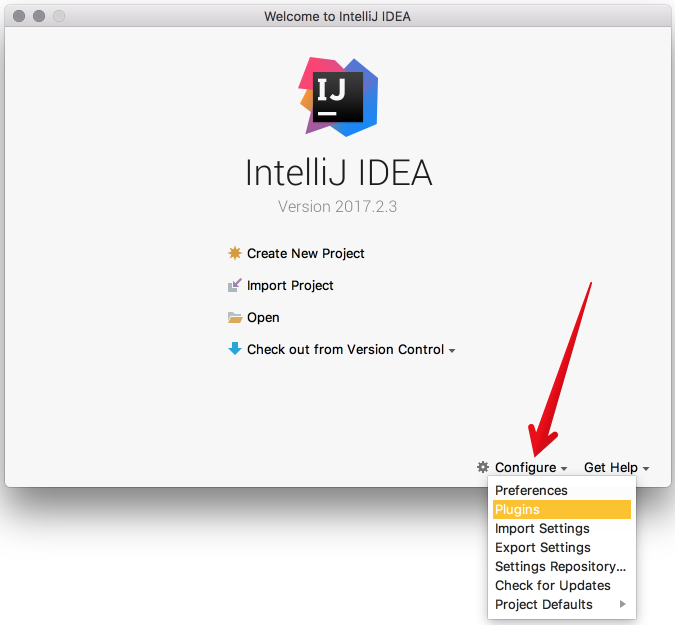Open Settings Repository…
Viewport: 675px width, 625px height.
pos(561,566)
